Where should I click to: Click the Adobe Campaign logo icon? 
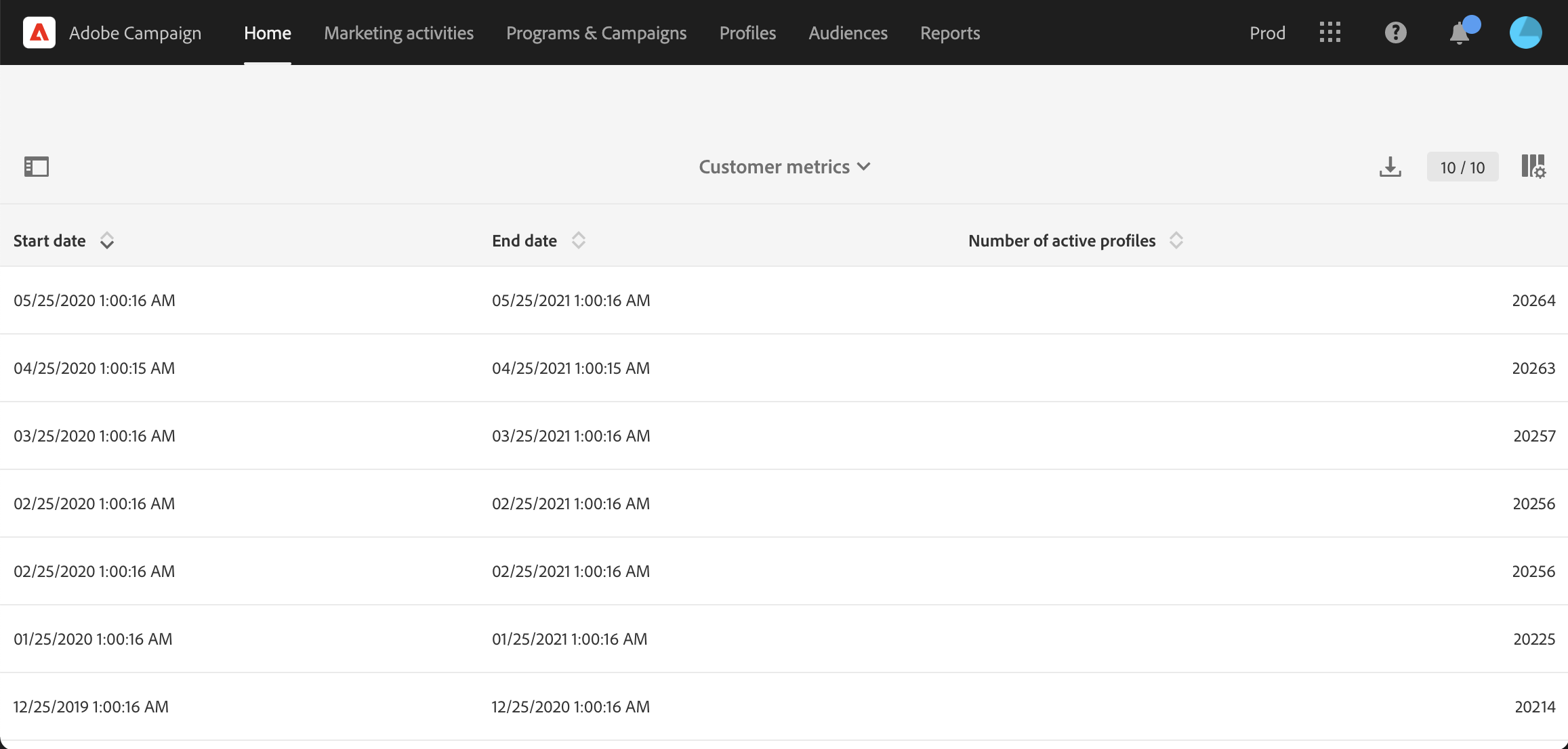tap(39, 33)
